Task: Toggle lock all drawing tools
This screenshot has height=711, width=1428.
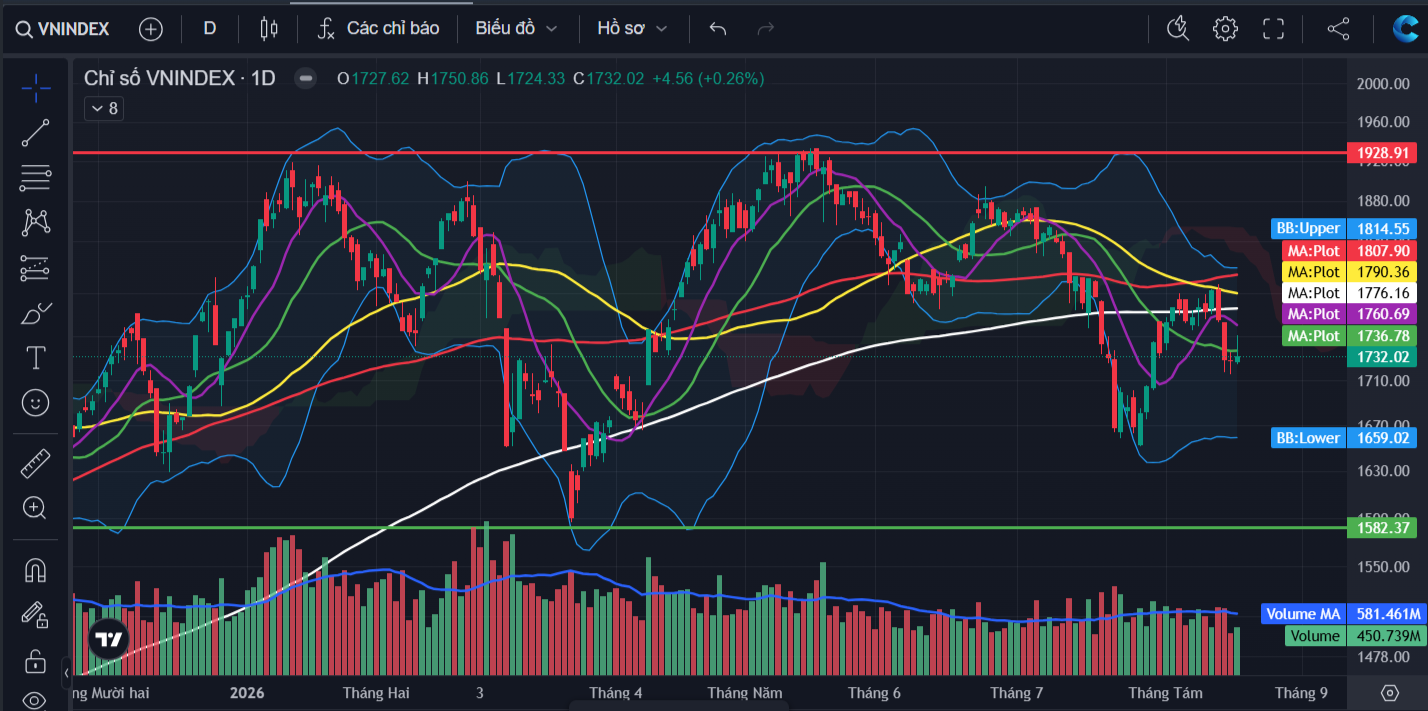Action: pos(35,661)
